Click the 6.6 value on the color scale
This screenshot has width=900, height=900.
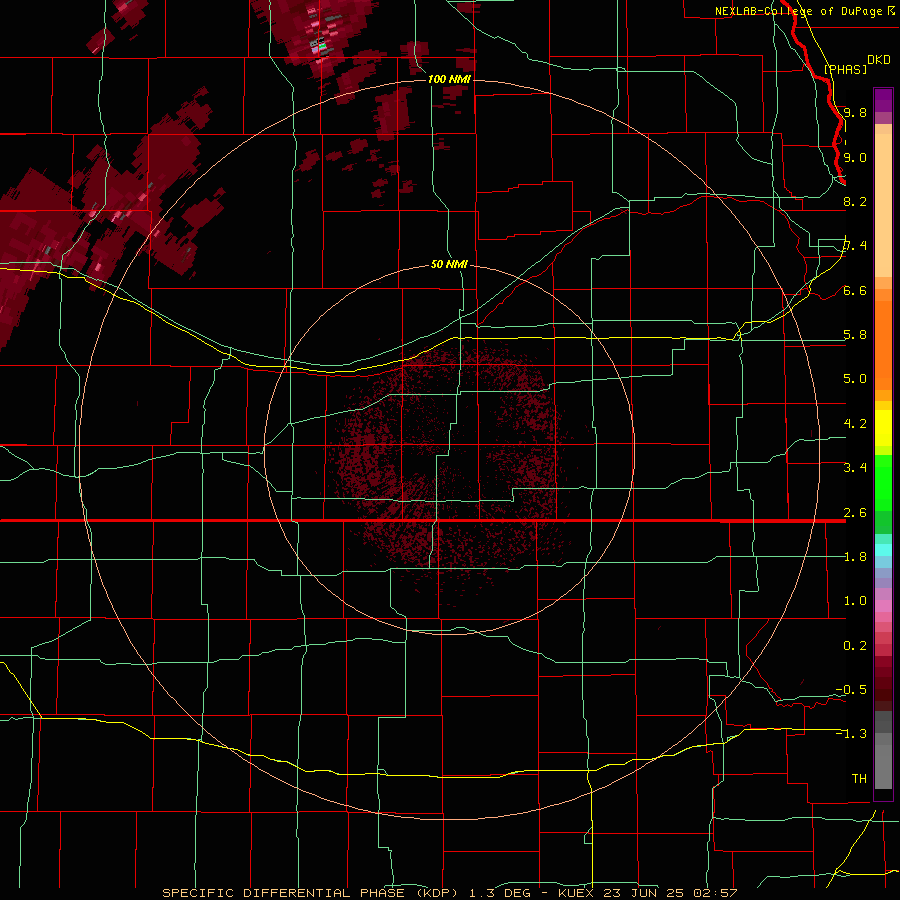pos(855,290)
